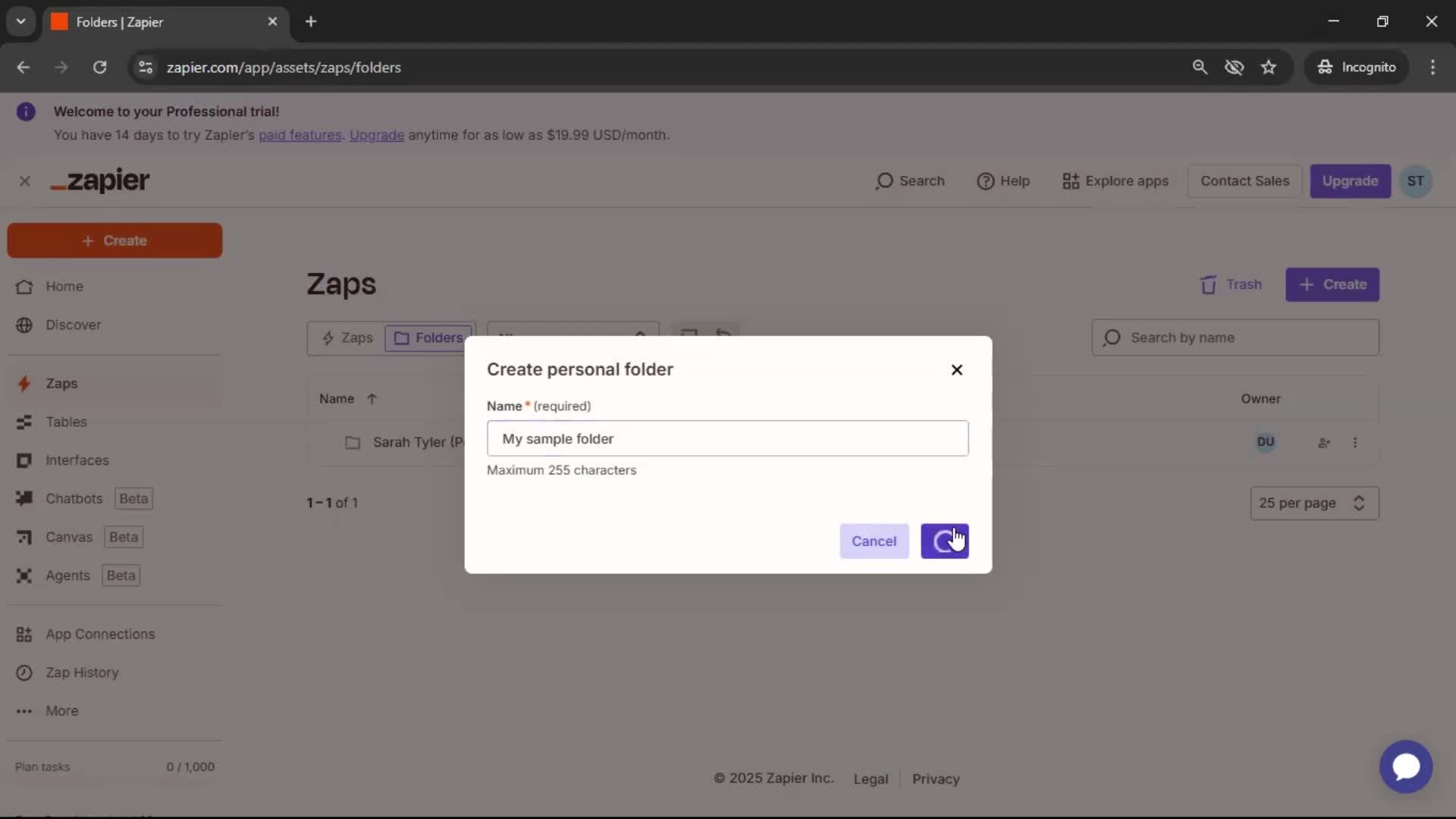Open the 25 per page dropdown
The height and width of the screenshot is (819, 1456).
[1314, 504]
